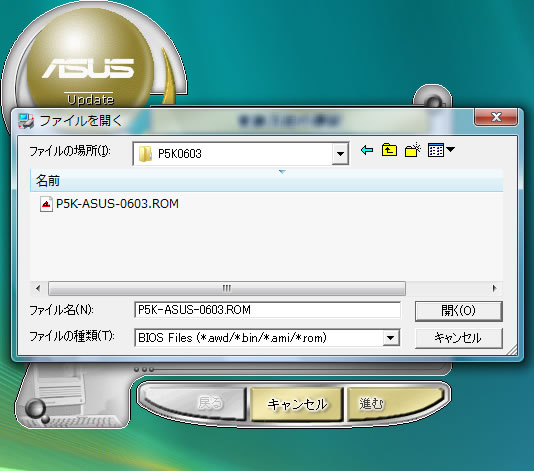Click the scroll left arrow

tap(38, 288)
